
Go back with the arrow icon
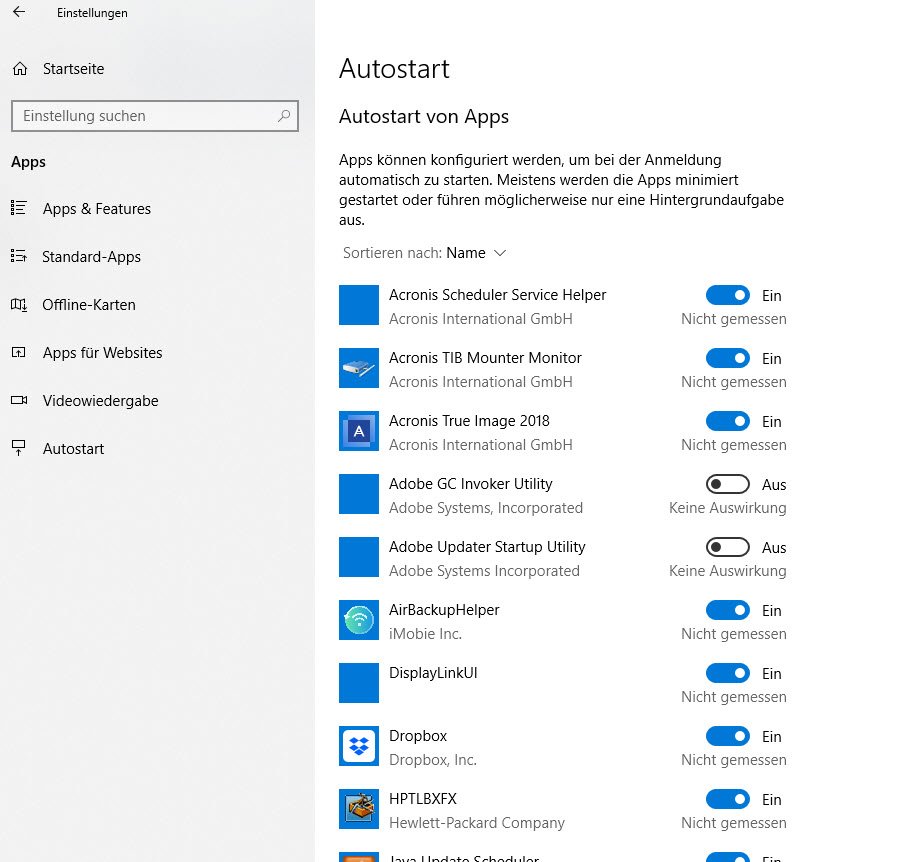click(x=19, y=12)
